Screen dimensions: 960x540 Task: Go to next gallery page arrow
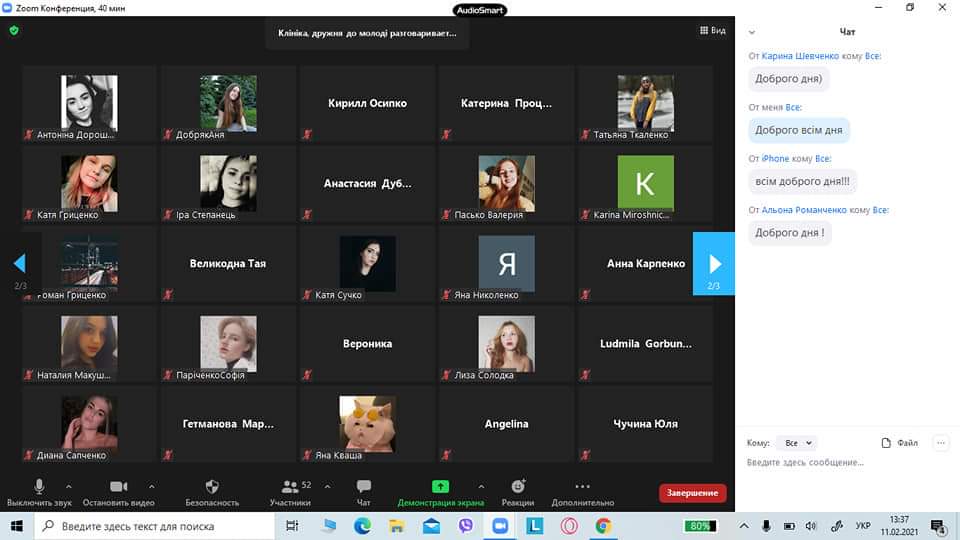point(714,264)
